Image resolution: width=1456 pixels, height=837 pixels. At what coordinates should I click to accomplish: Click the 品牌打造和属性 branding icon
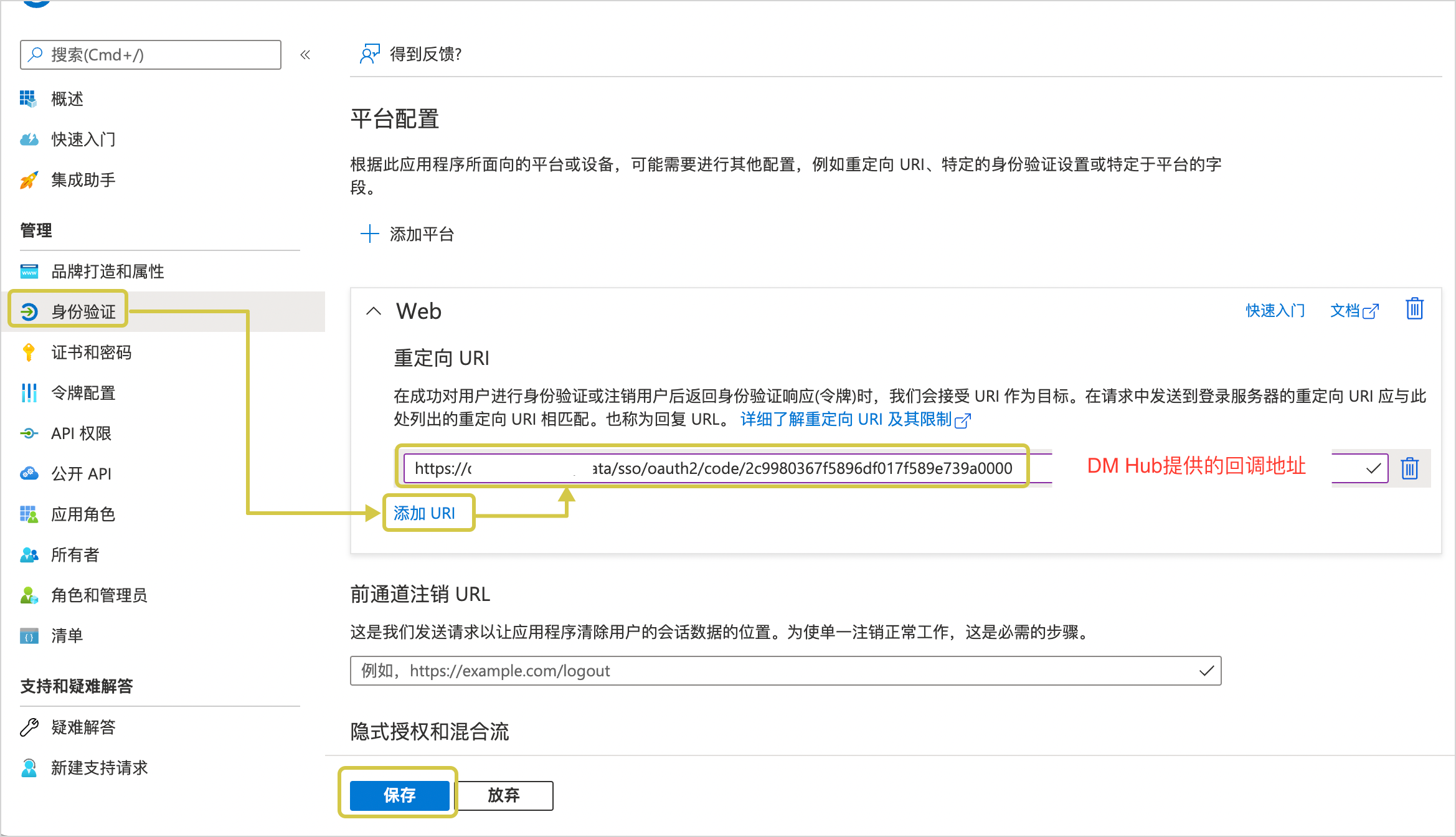29,272
